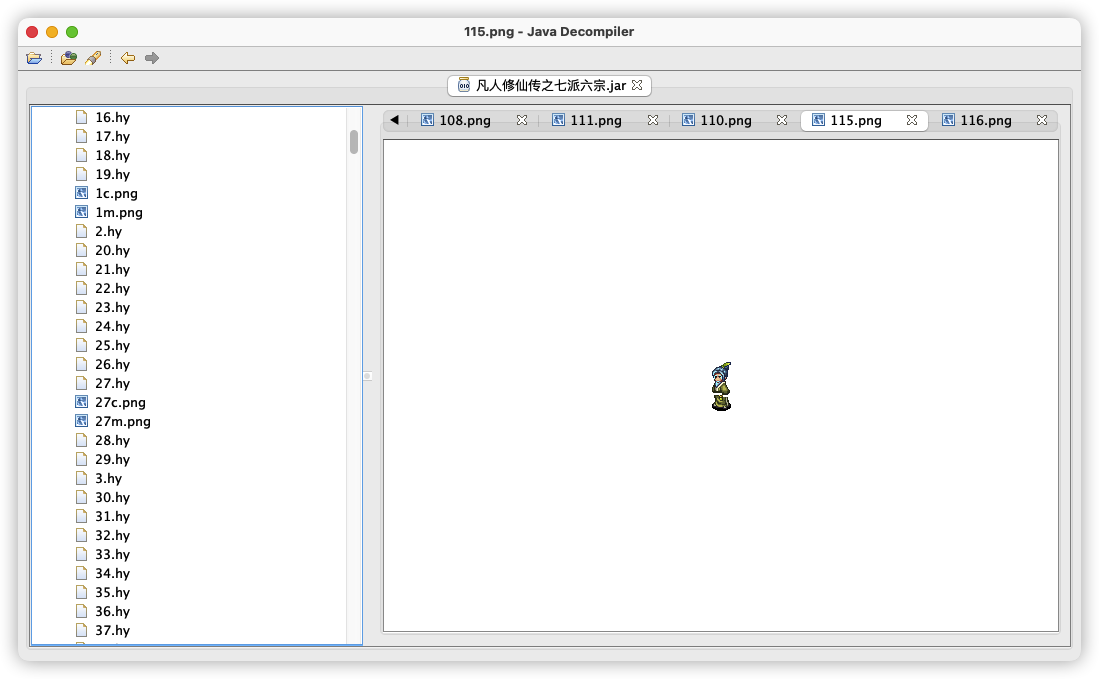
Task: Go forward with the right arrow
Action: click(x=151, y=58)
